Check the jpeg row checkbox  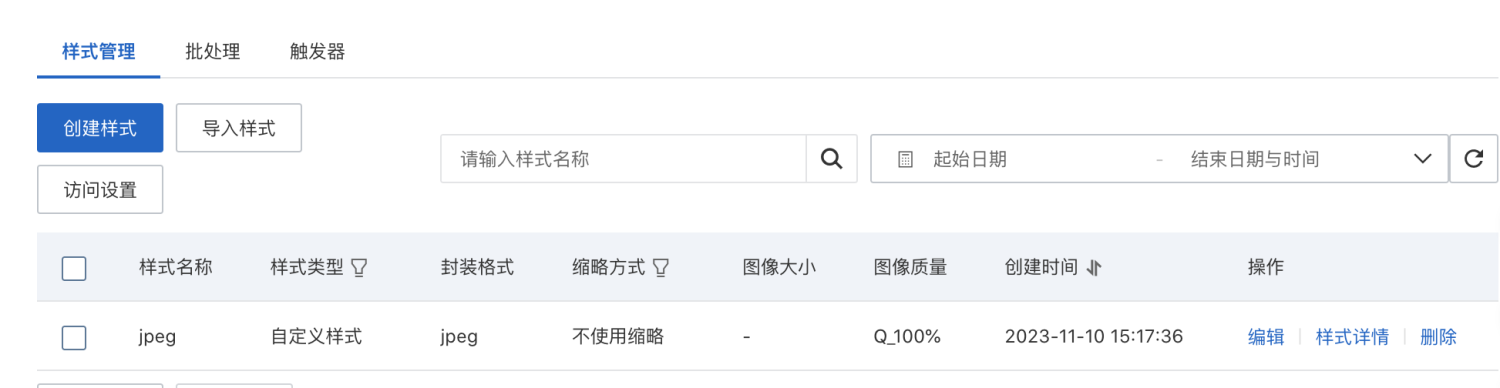pos(74,337)
